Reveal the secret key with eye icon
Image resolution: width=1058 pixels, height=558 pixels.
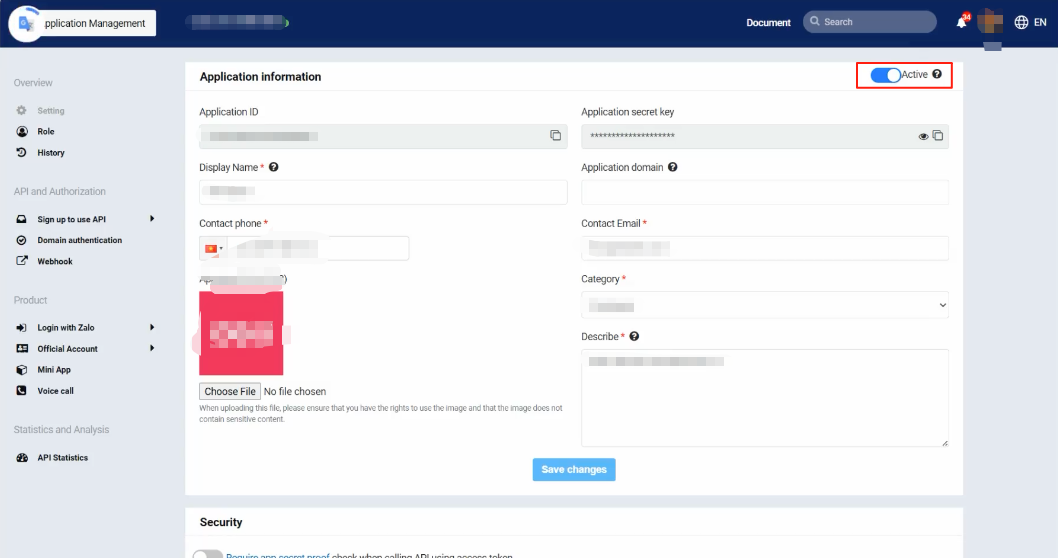924,136
